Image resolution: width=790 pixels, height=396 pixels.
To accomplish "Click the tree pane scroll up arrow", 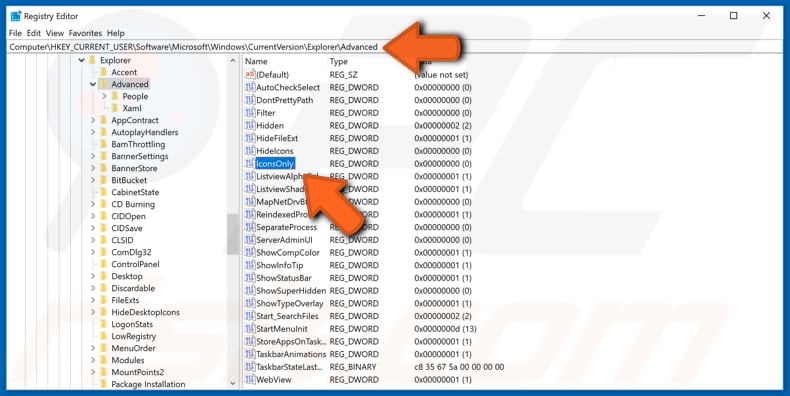I will point(232,61).
